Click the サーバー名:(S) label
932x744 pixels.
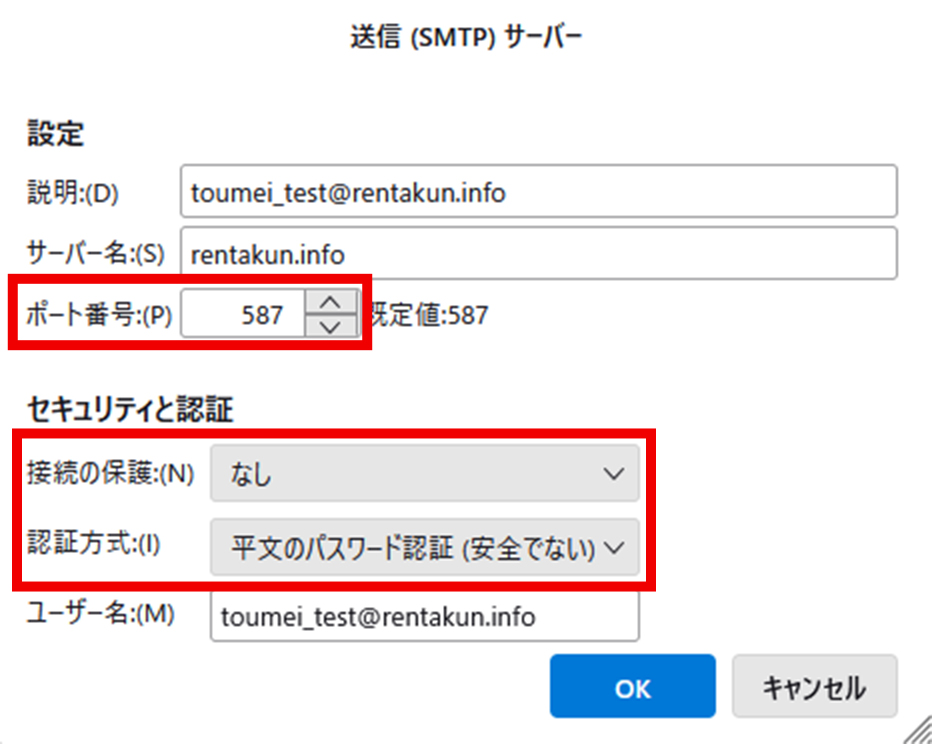(x=95, y=254)
